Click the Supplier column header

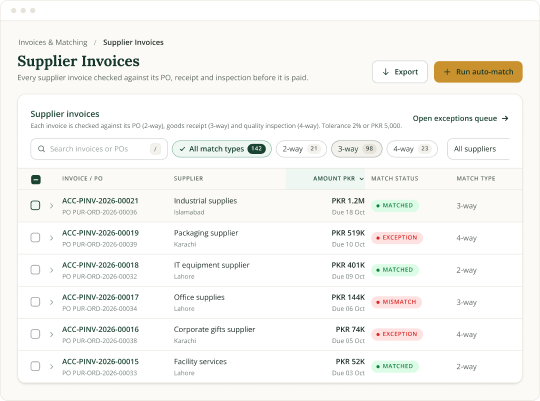point(188,178)
